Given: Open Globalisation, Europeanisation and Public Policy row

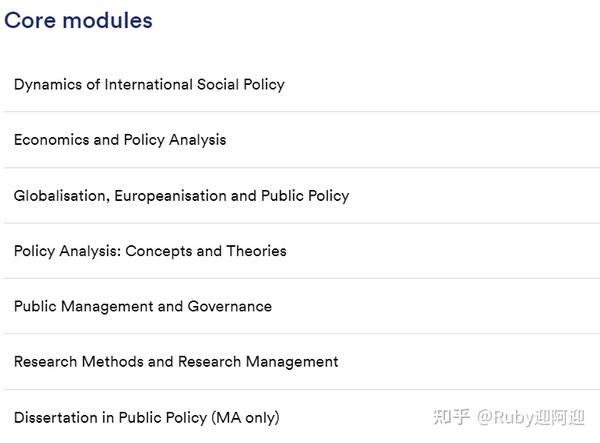Looking at the screenshot, I should click(x=302, y=195).
